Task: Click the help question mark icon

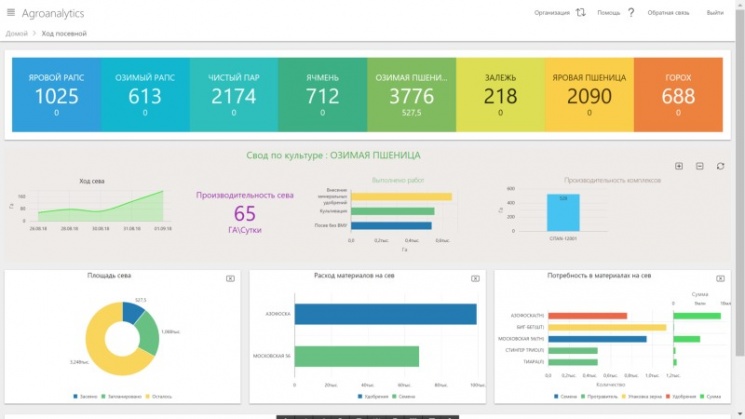Action: click(x=631, y=12)
